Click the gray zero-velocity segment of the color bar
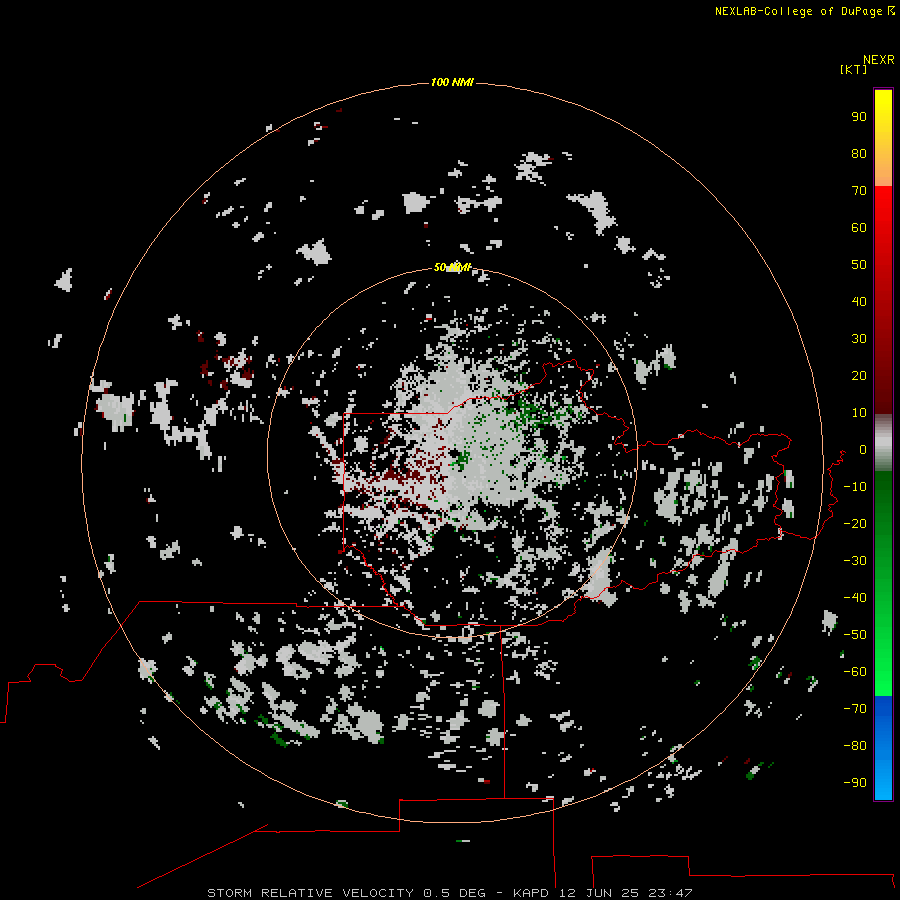Image resolution: width=900 pixels, height=900 pixels. 883,443
